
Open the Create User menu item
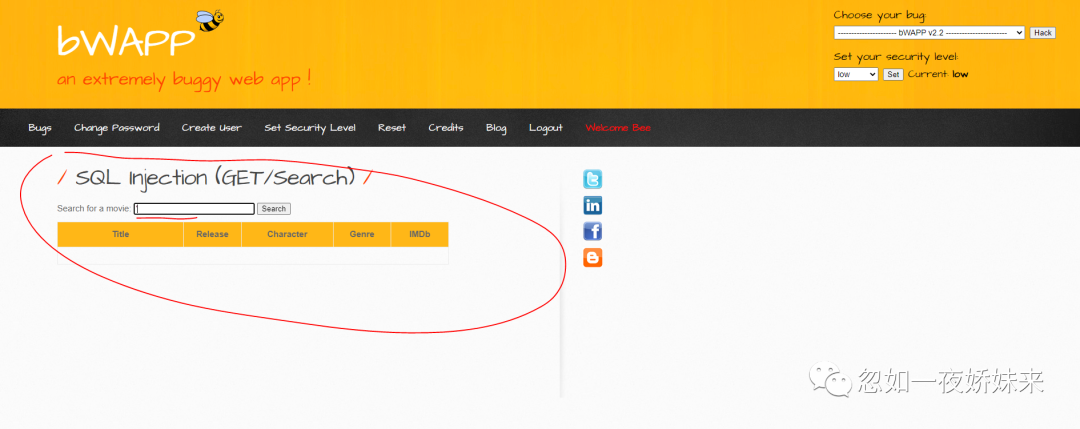211,128
